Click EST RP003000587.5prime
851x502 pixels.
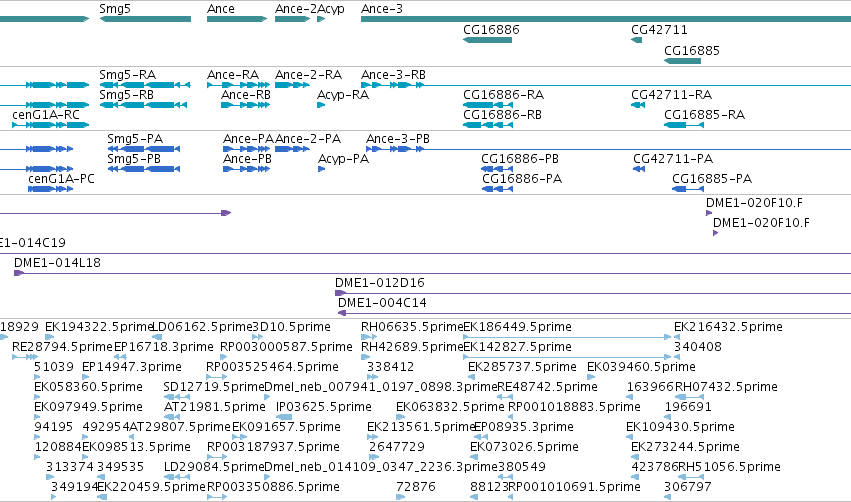[x=287, y=347]
